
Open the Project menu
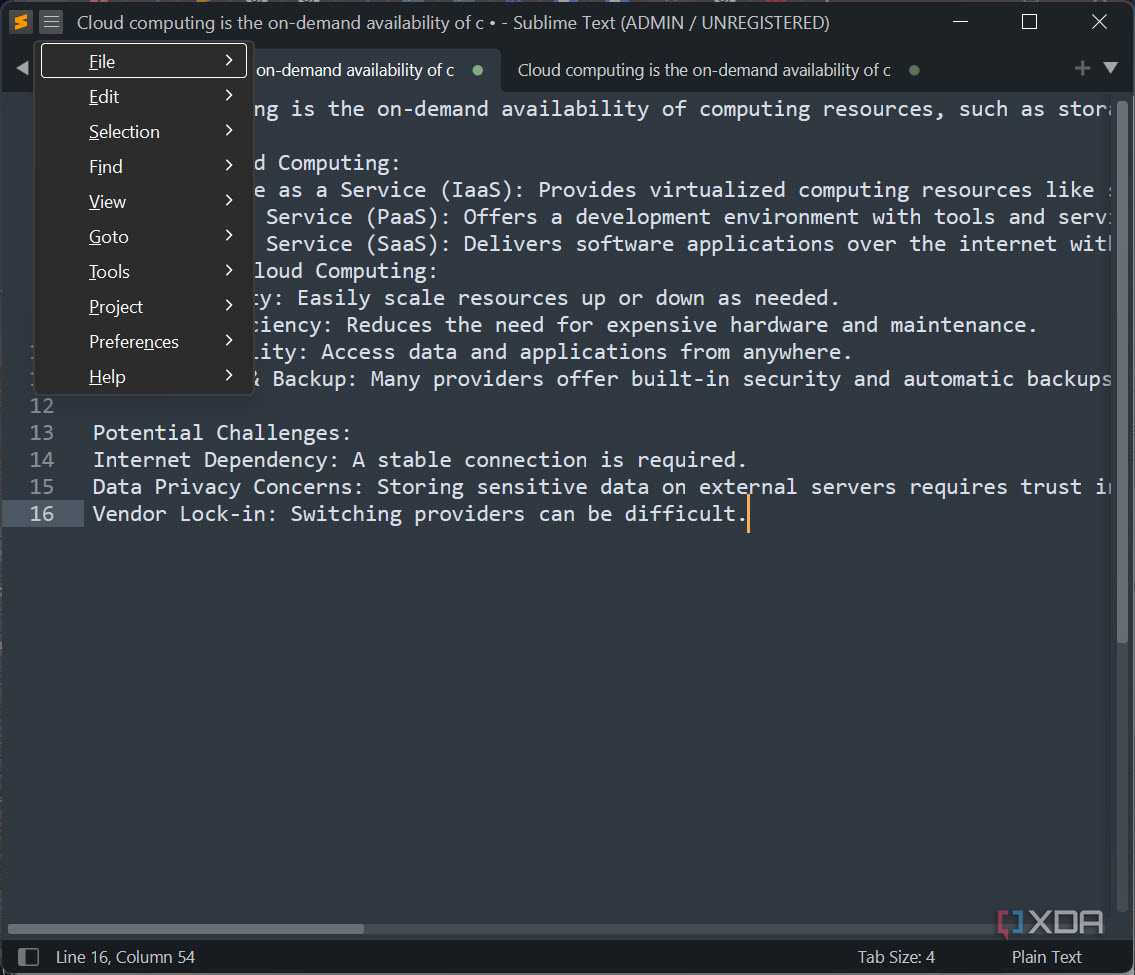(143, 306)
